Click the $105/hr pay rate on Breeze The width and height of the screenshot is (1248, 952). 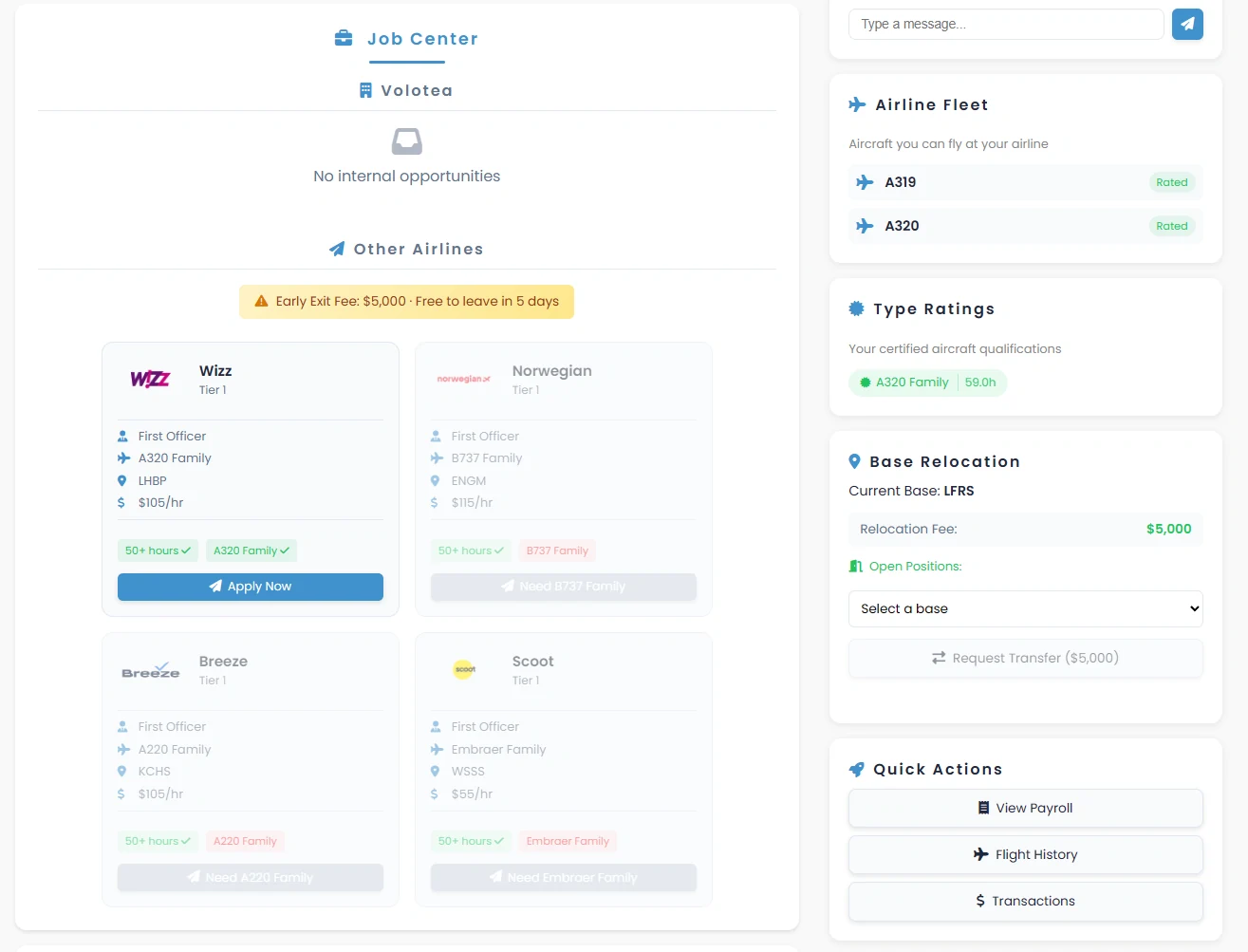click(x=160, y=794)
